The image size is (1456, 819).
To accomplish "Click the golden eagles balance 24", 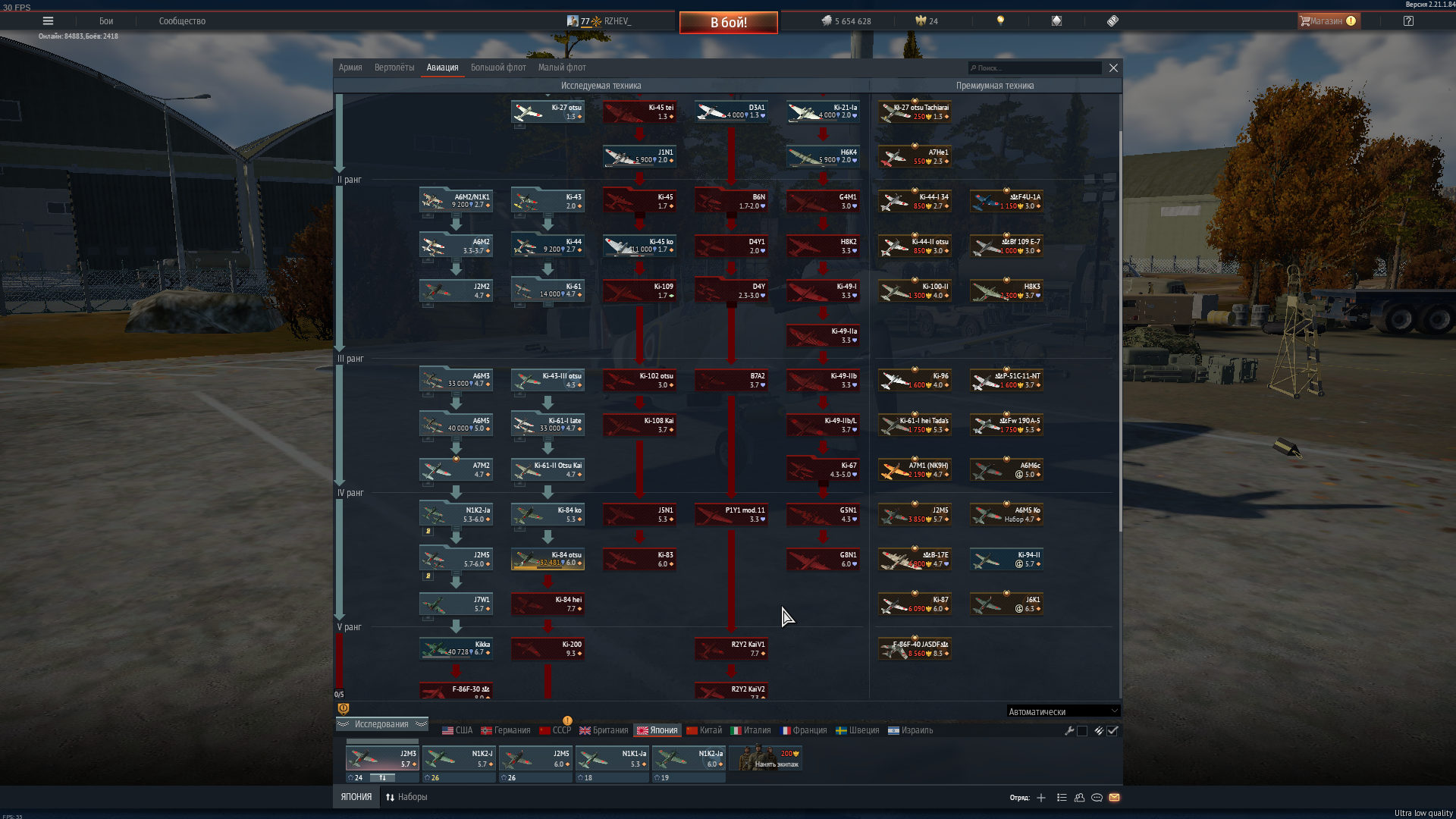I will coord(927,21).
